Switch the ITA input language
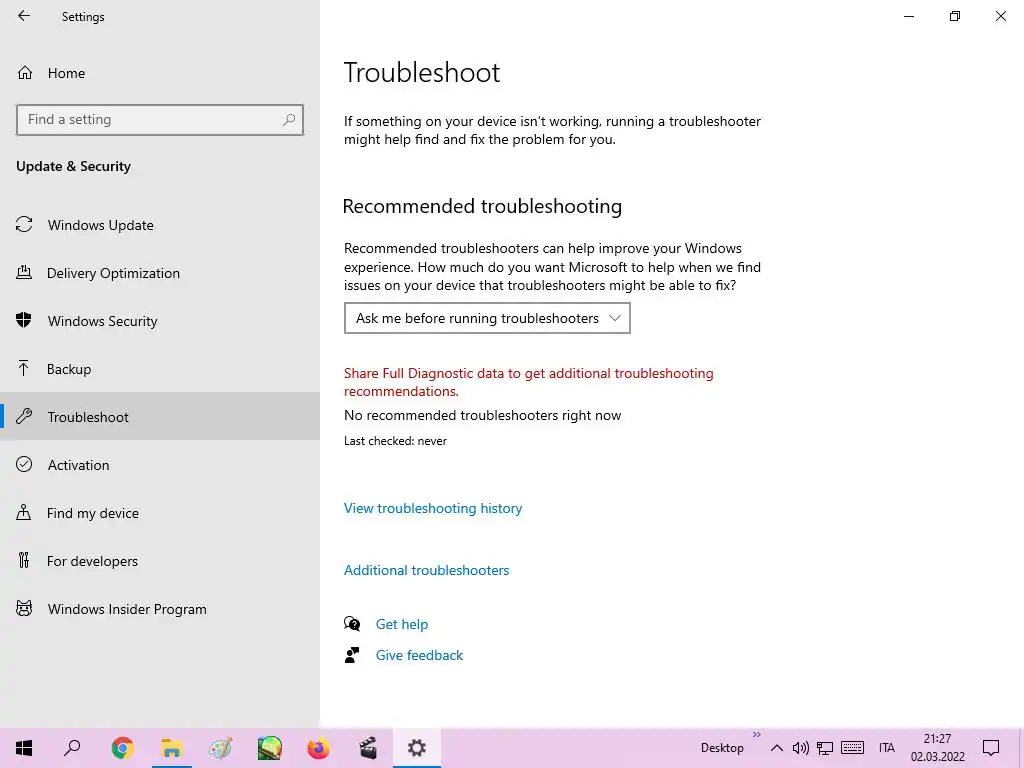Viewport: 1024px width, 768px height. pos(887,748)
